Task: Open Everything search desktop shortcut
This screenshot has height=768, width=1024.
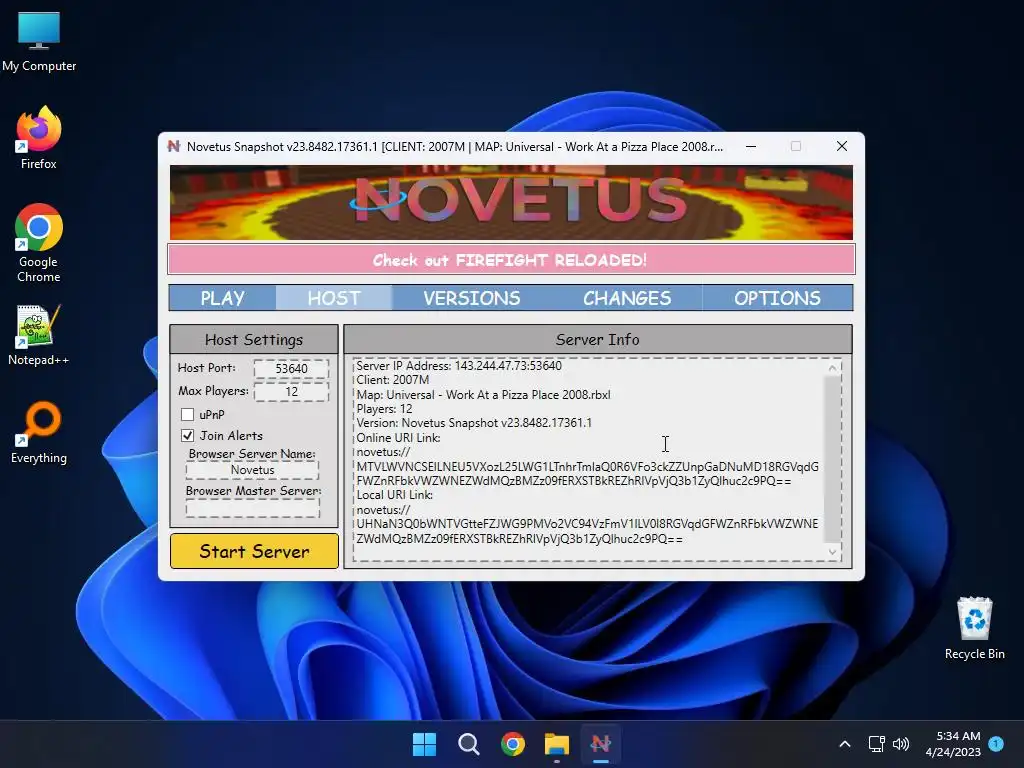Action: [39, 432]
